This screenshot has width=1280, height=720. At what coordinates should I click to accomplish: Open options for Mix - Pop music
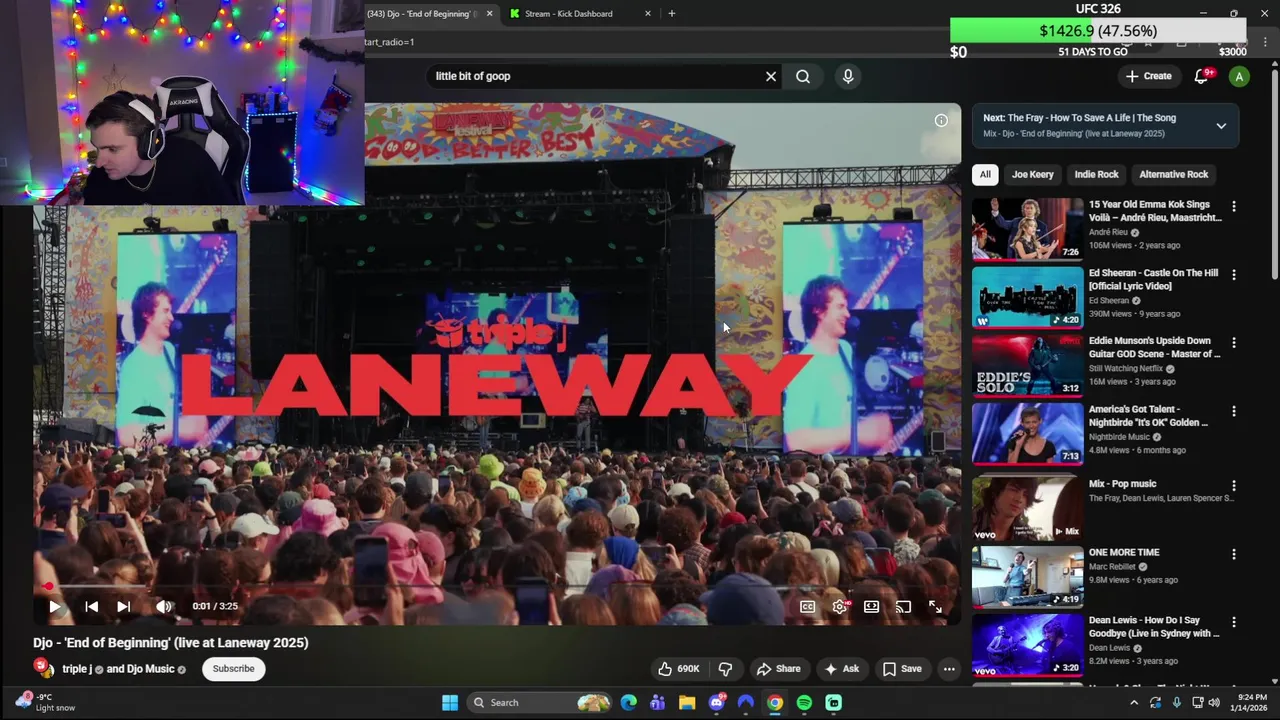[1234, 486]
